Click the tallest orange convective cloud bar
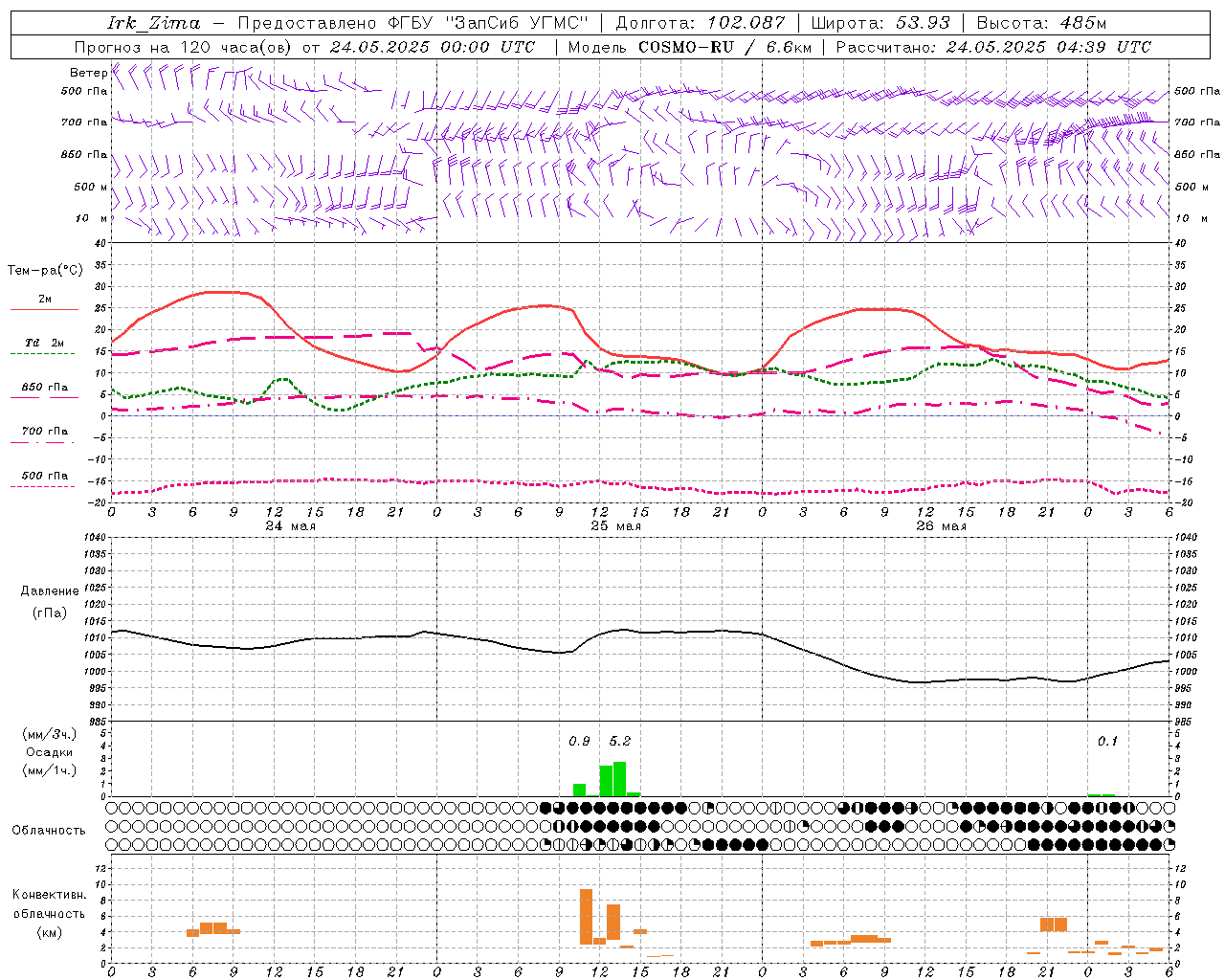 pos(586,917)
